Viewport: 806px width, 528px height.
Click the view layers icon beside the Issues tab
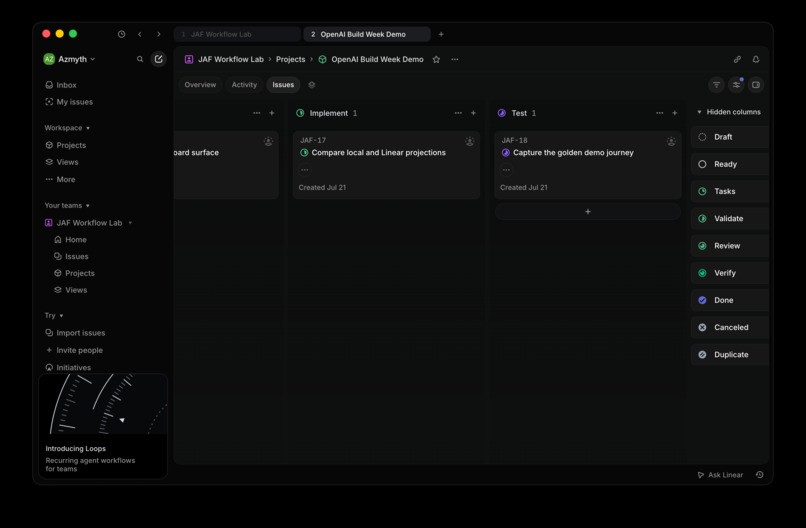312,85
